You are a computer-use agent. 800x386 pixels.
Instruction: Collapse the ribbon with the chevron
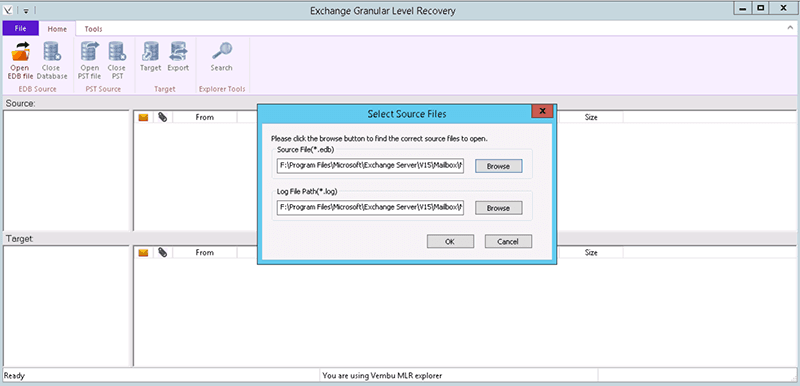point(790,29)
